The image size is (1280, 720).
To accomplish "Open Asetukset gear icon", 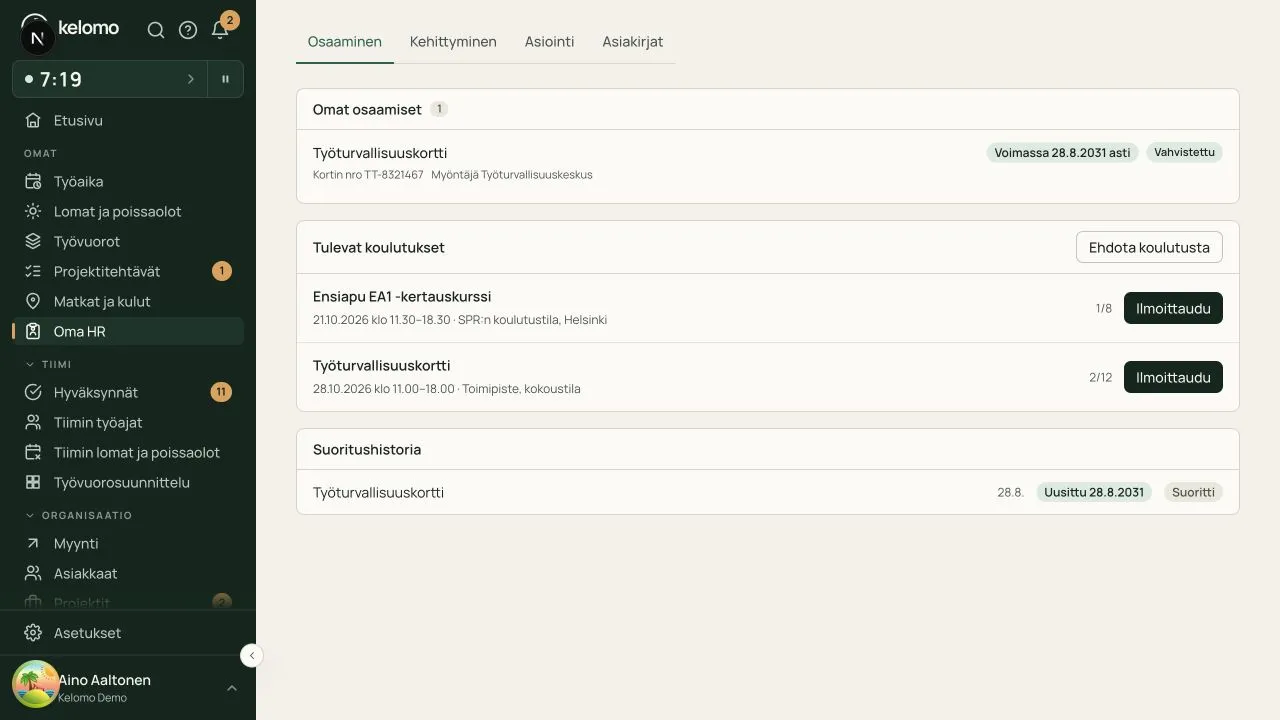I will coord(33,633).
